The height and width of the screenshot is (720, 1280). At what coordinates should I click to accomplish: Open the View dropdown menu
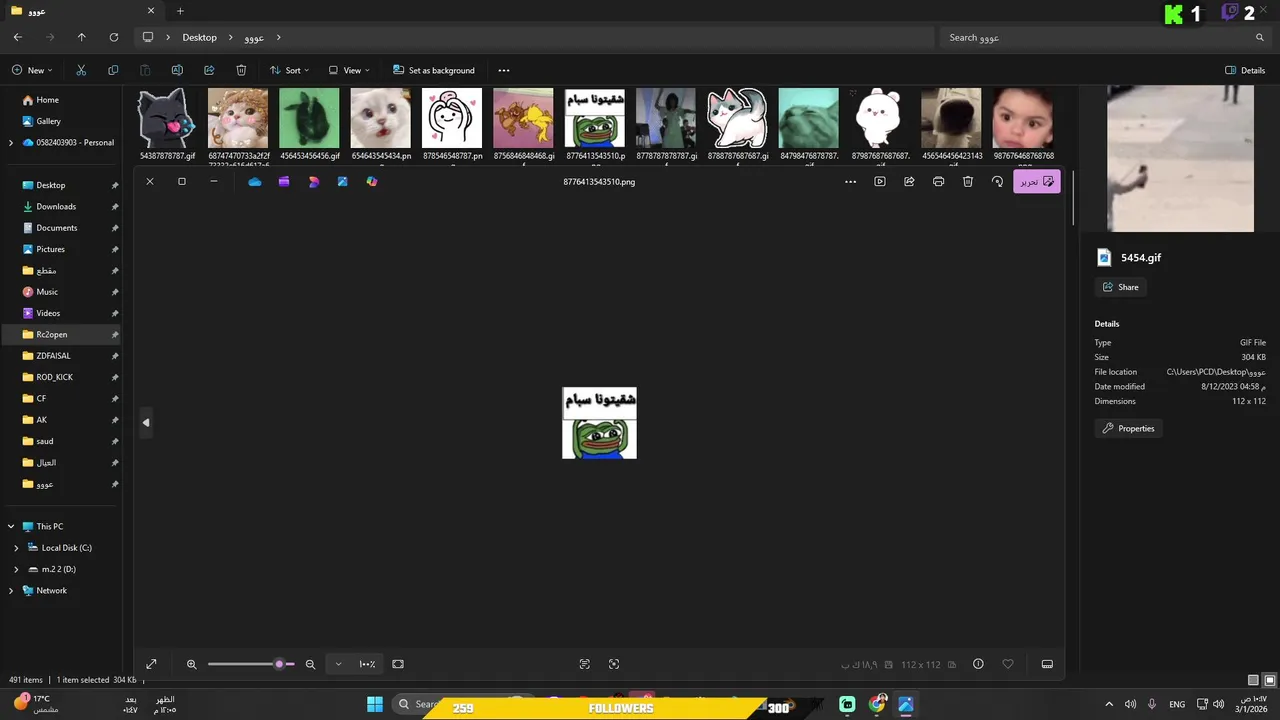(x=349, y=70)
